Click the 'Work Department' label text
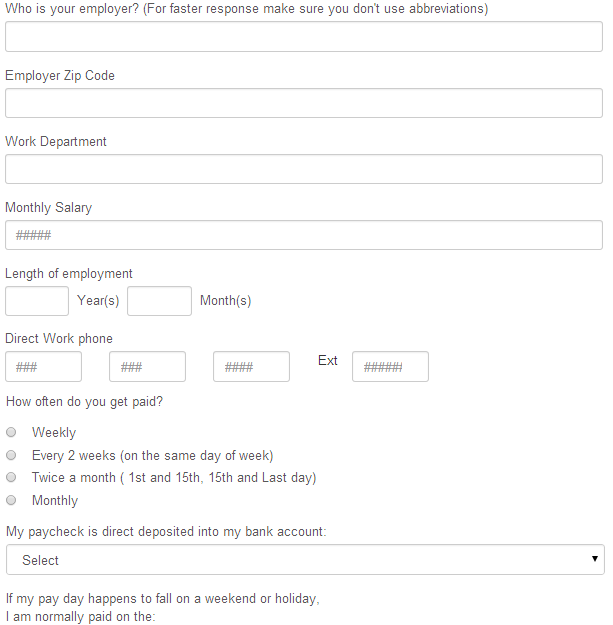 pyautogui.click(x=56, y=142)
